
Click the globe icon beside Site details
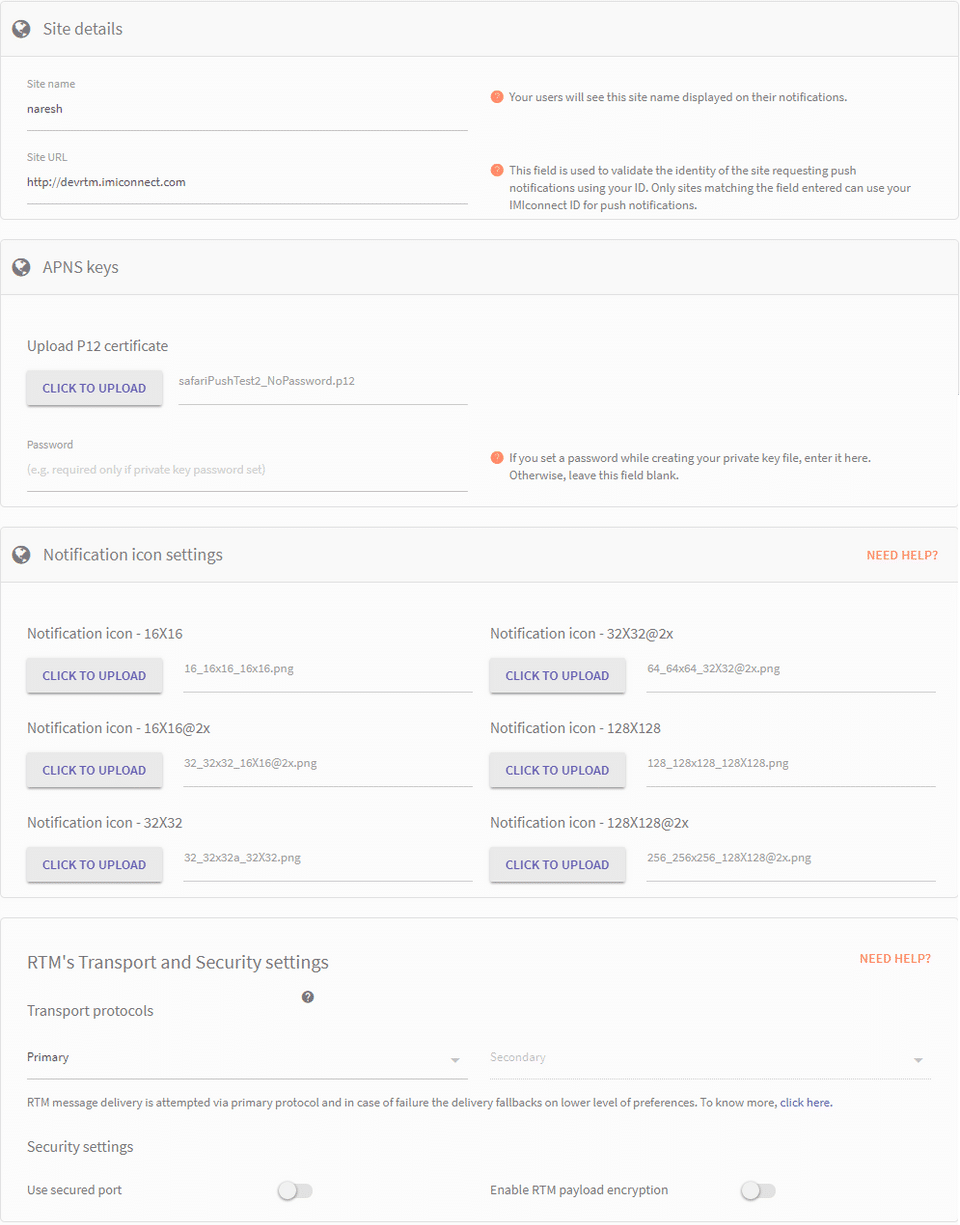pyautogui.click(x=21, y=29)
